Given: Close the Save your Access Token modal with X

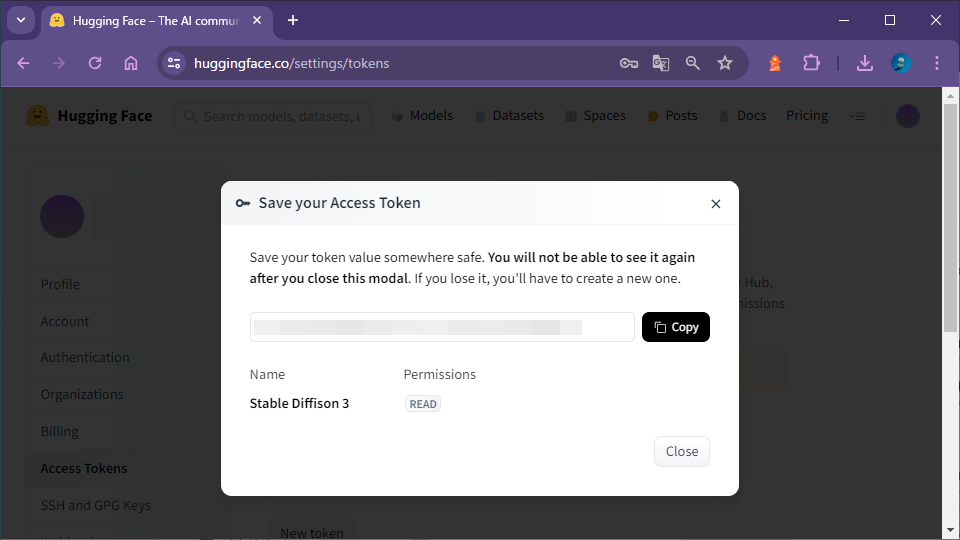Looking at the screenshot, I should [x=715, y=204].
